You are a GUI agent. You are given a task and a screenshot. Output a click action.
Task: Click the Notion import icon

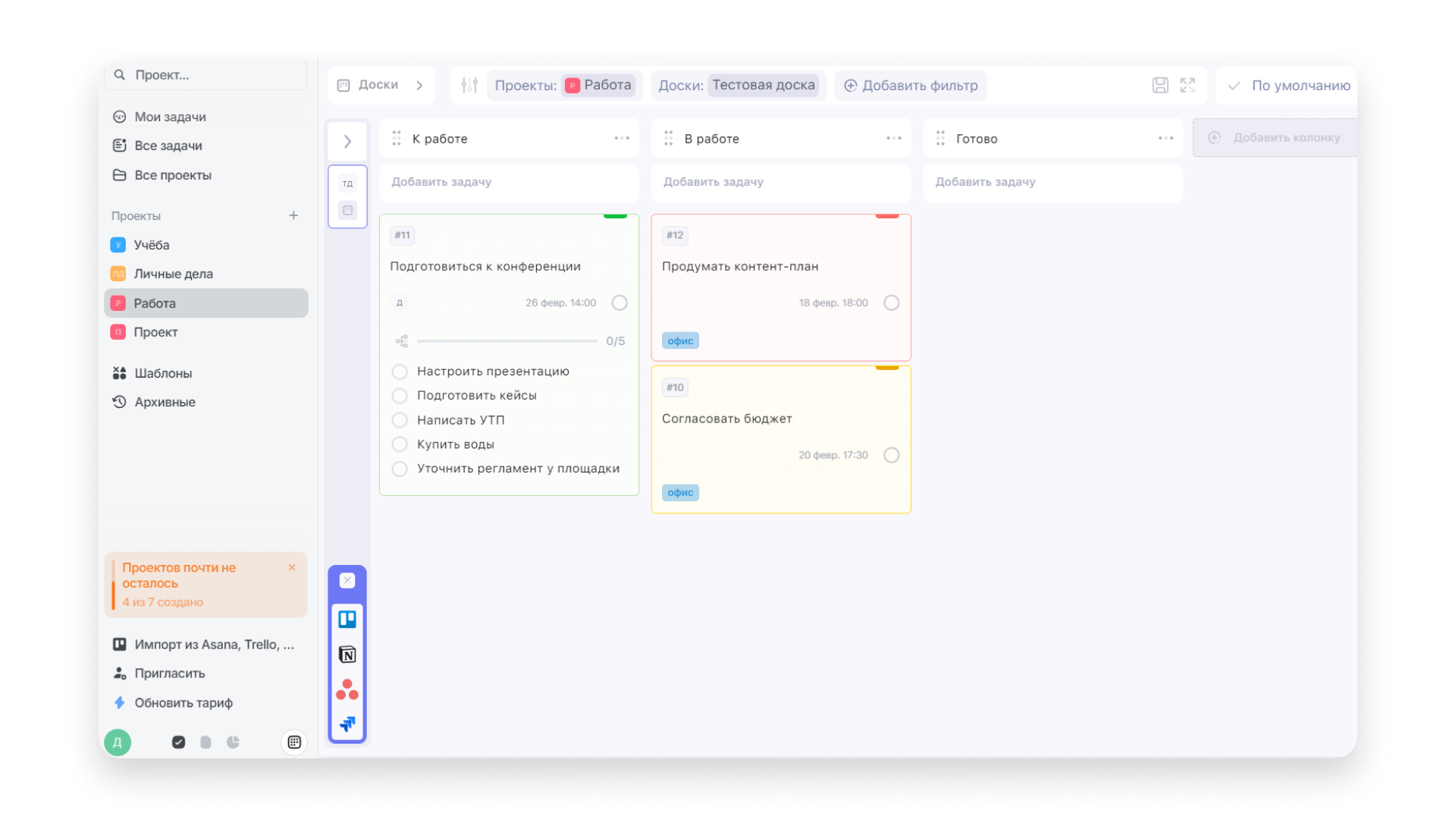347,654
